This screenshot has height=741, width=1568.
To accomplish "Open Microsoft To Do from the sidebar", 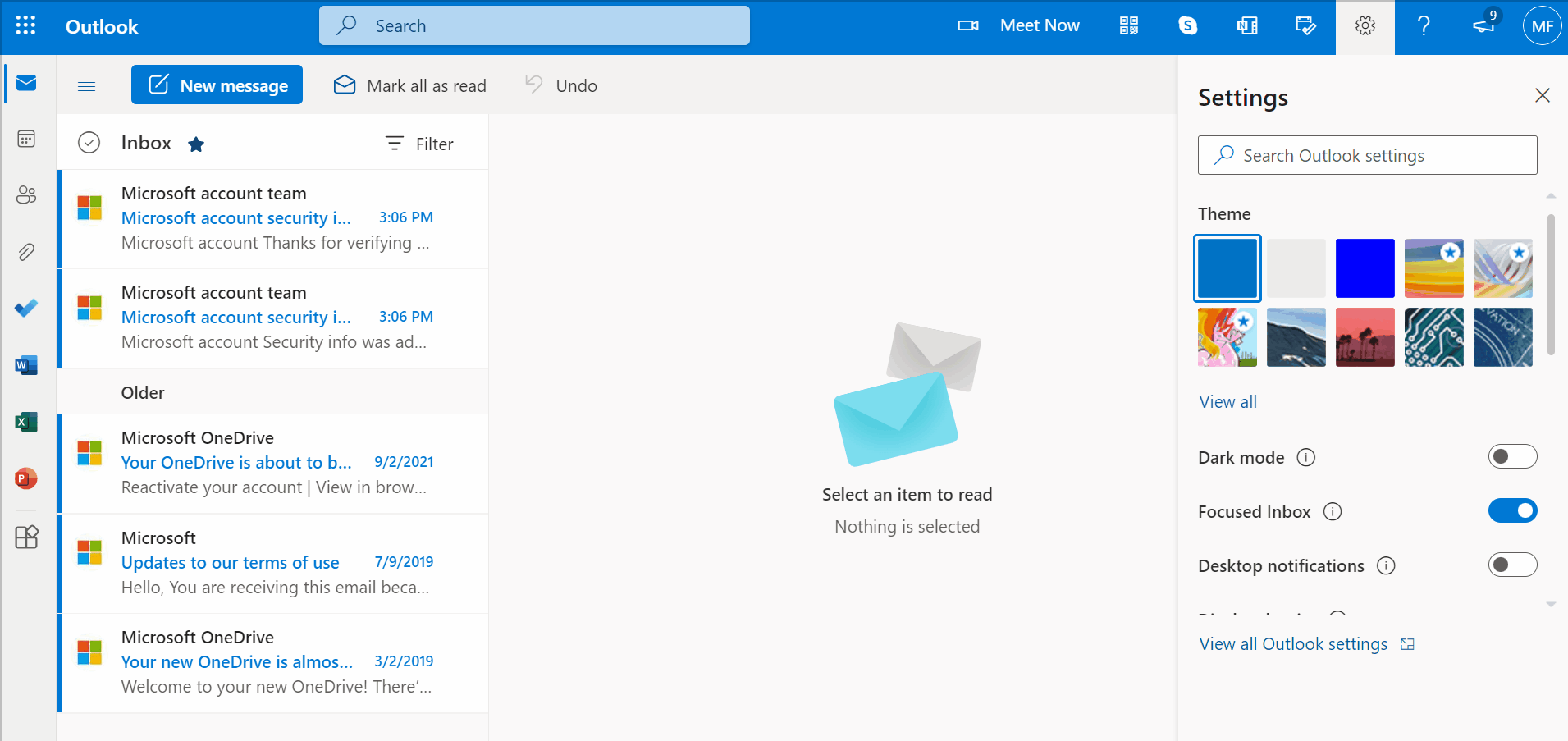I will pyautogui.click(x=25, y=308).
